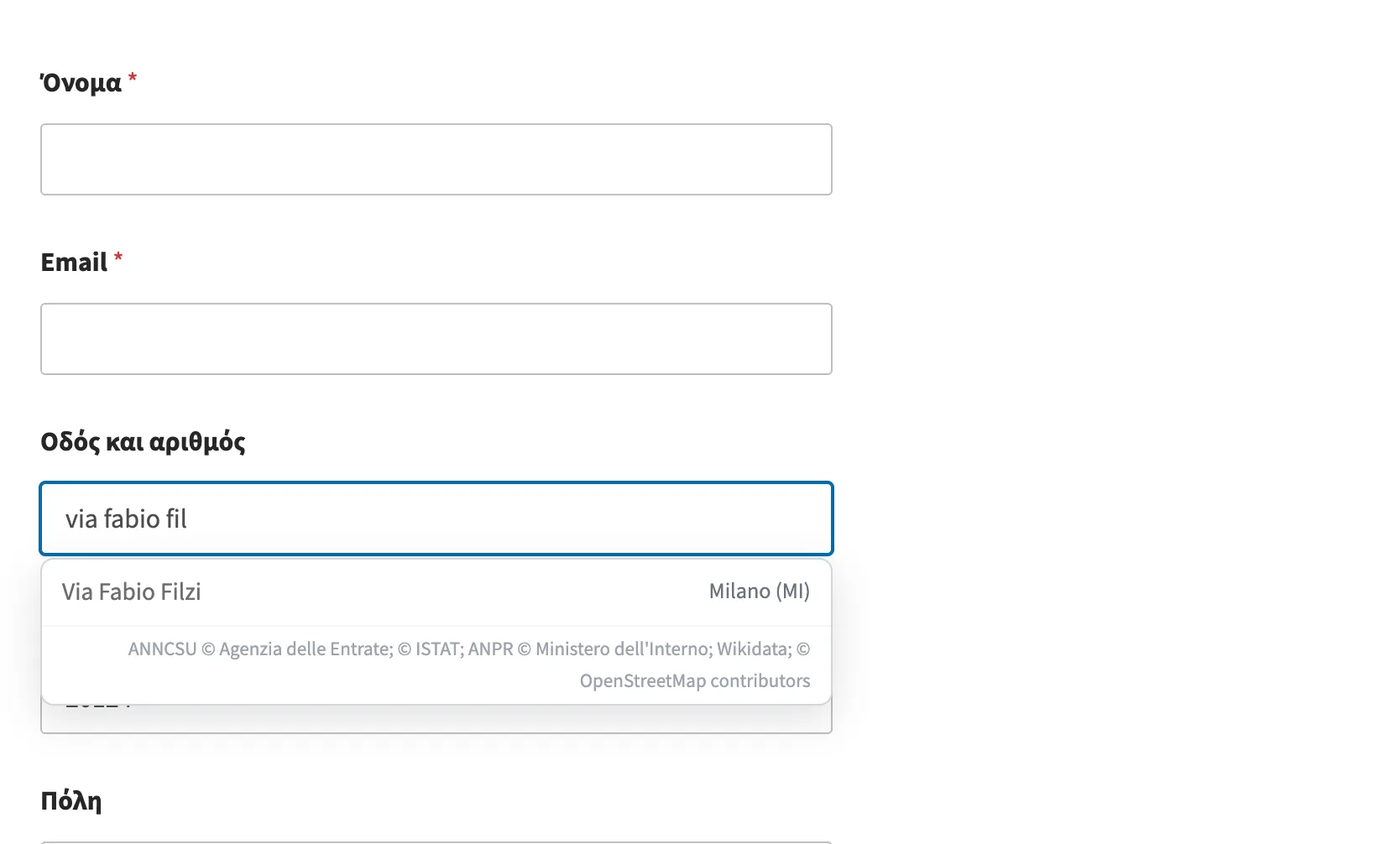Viewport: 1400px width, 844px height.
Task: Click the red asterisk beside Όνομα
Action: pyautogui.click(x=133, y=79)
